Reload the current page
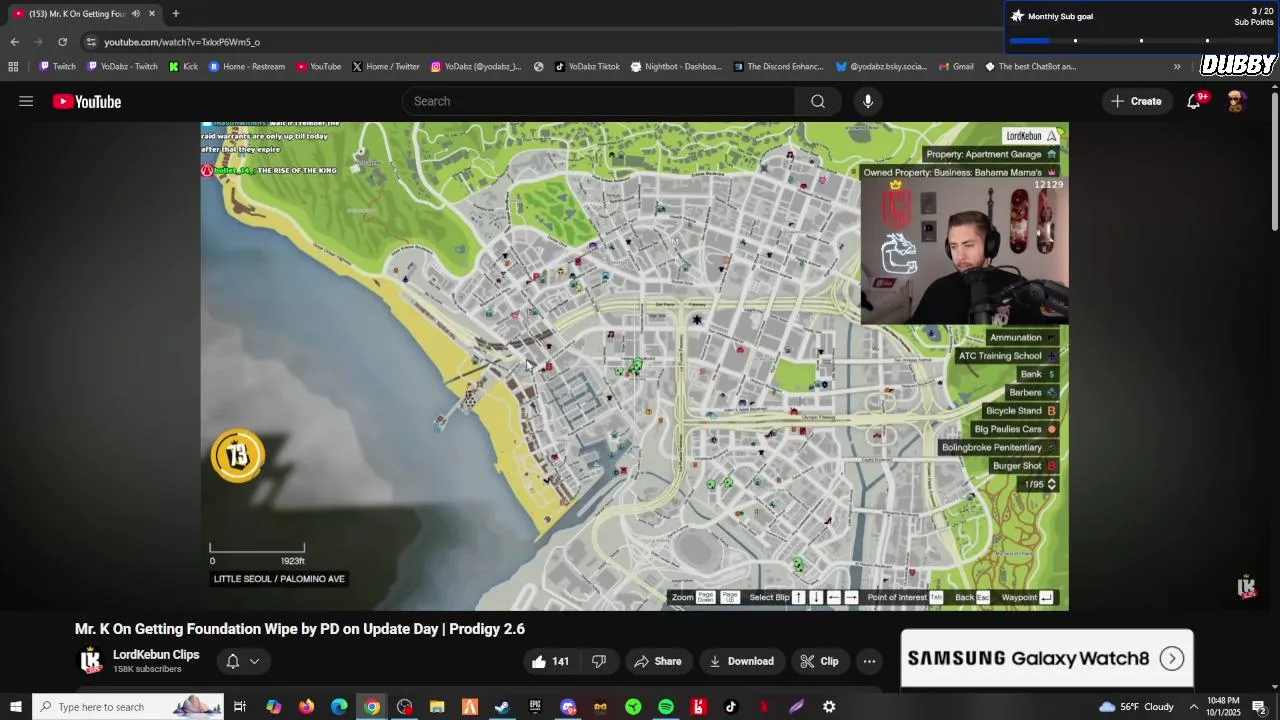 [62, 42]
